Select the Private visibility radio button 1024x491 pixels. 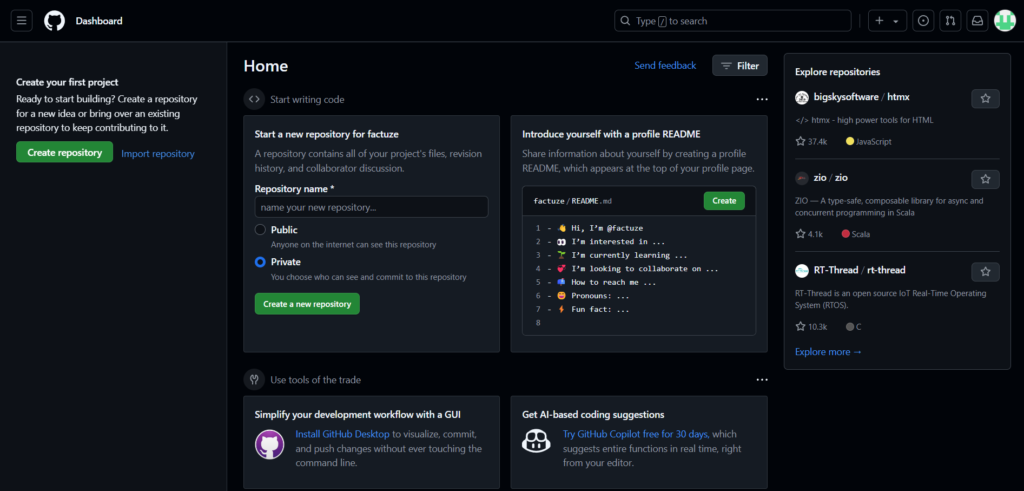pyautogui.click(x=260, y=262)
